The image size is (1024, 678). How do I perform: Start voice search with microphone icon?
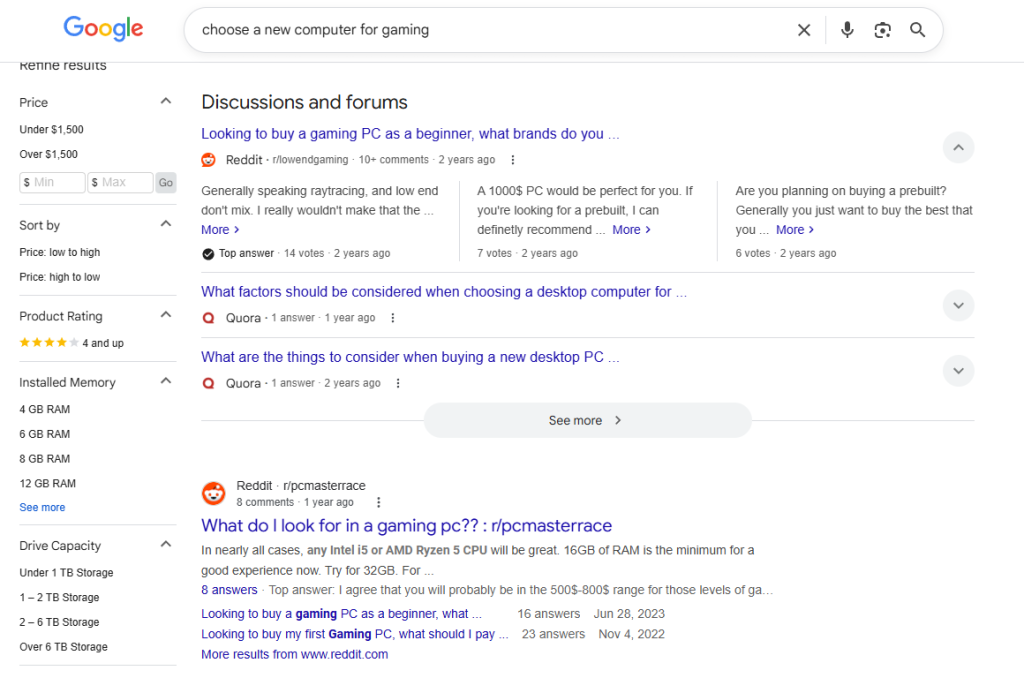click(847, 30)
